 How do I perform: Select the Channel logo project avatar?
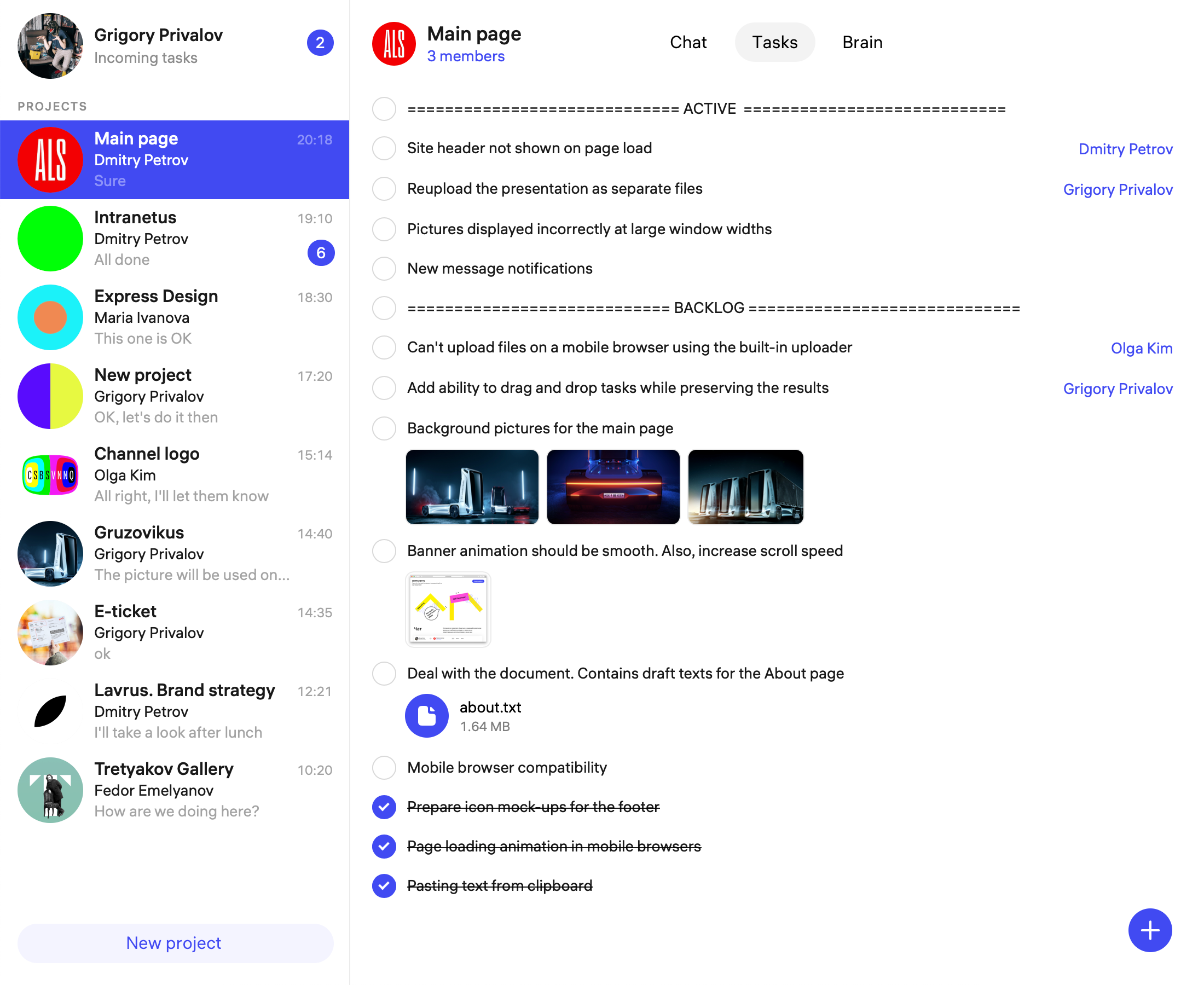coord(50,474)
